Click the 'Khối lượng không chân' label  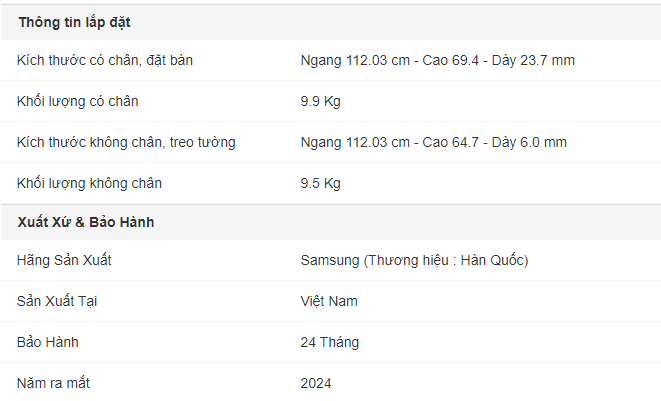(x=89, y=183)
